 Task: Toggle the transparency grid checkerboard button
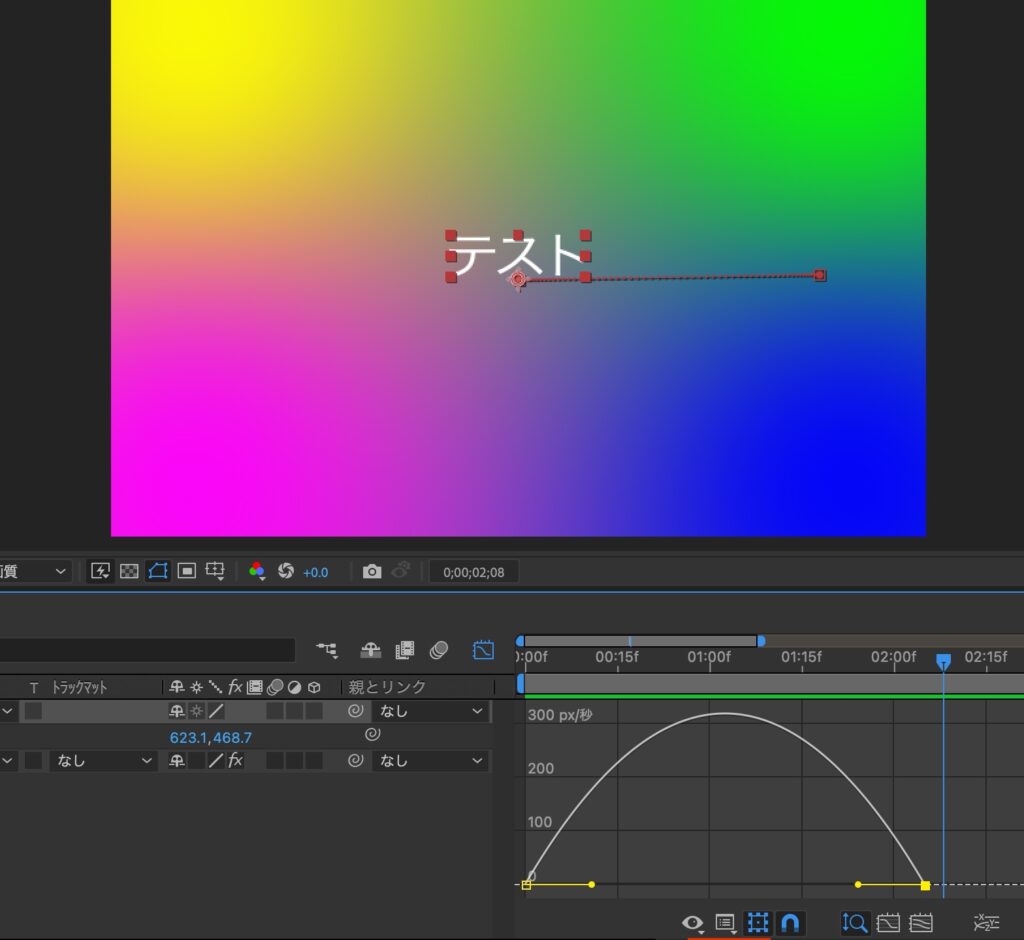[x=129, y=571]
